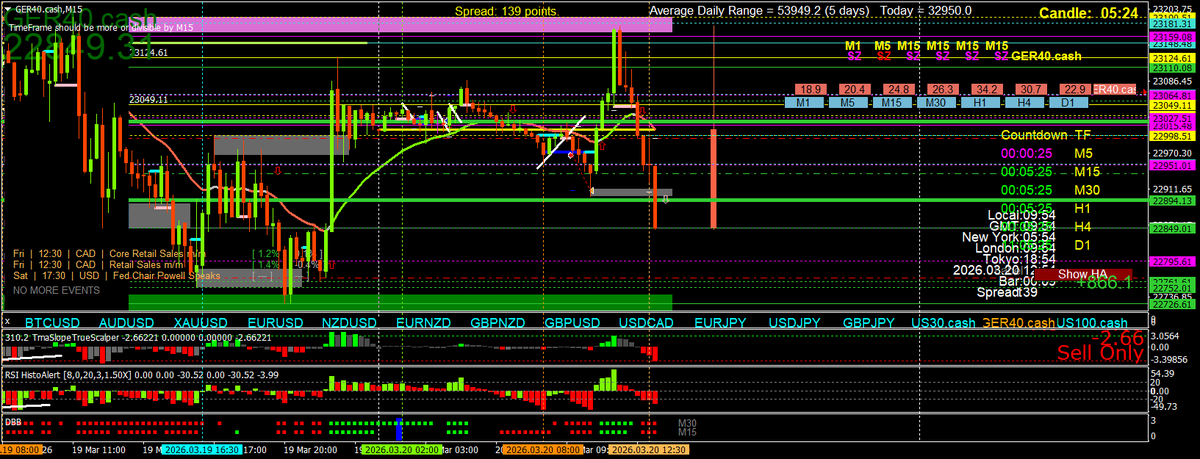Click the NO MORE EVENTS text
The height and width of the screenshot is (459, 1200).
coord(57,290)
